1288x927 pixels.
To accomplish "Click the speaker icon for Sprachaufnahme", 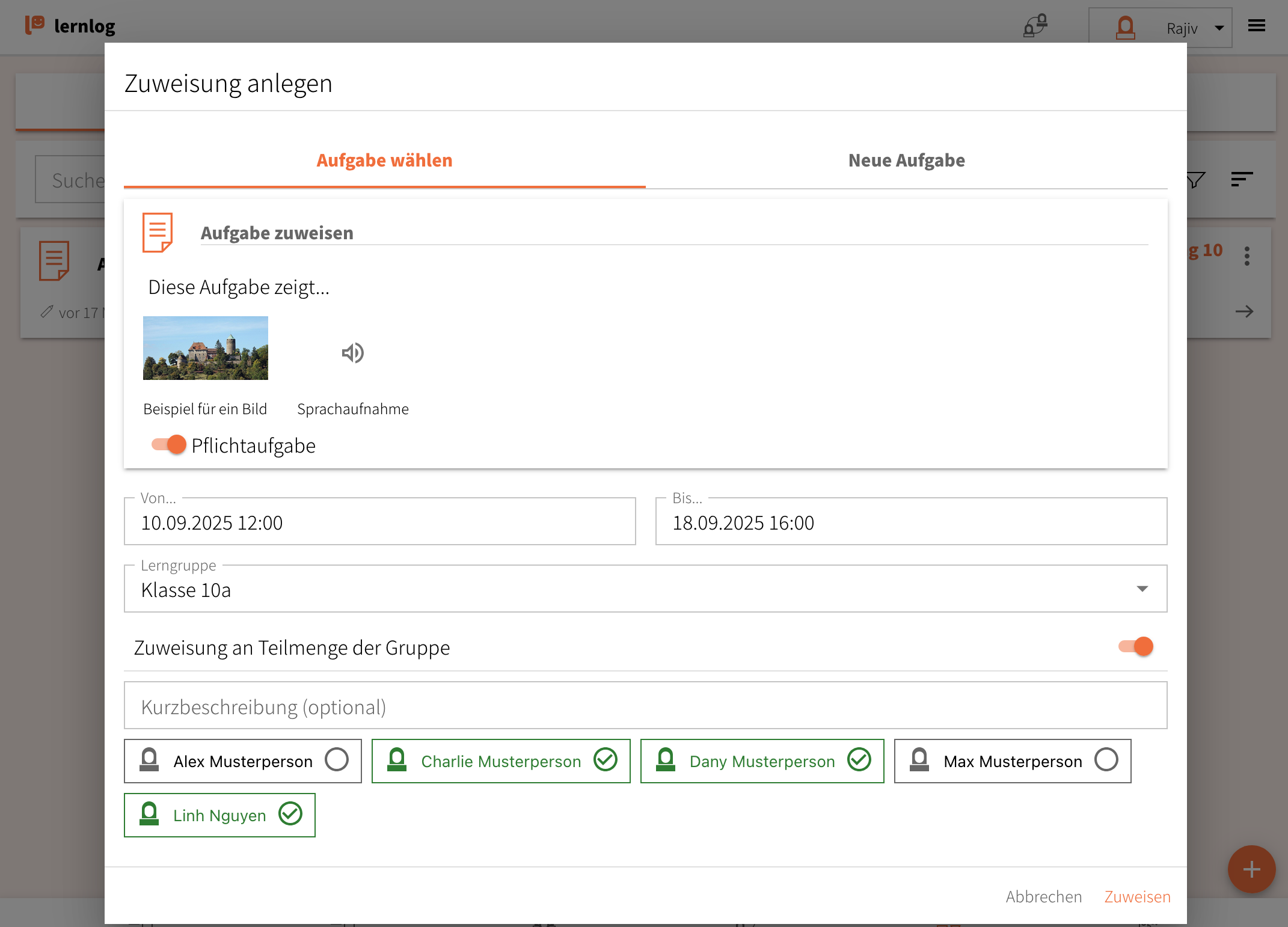I will [x=352, y=353].
